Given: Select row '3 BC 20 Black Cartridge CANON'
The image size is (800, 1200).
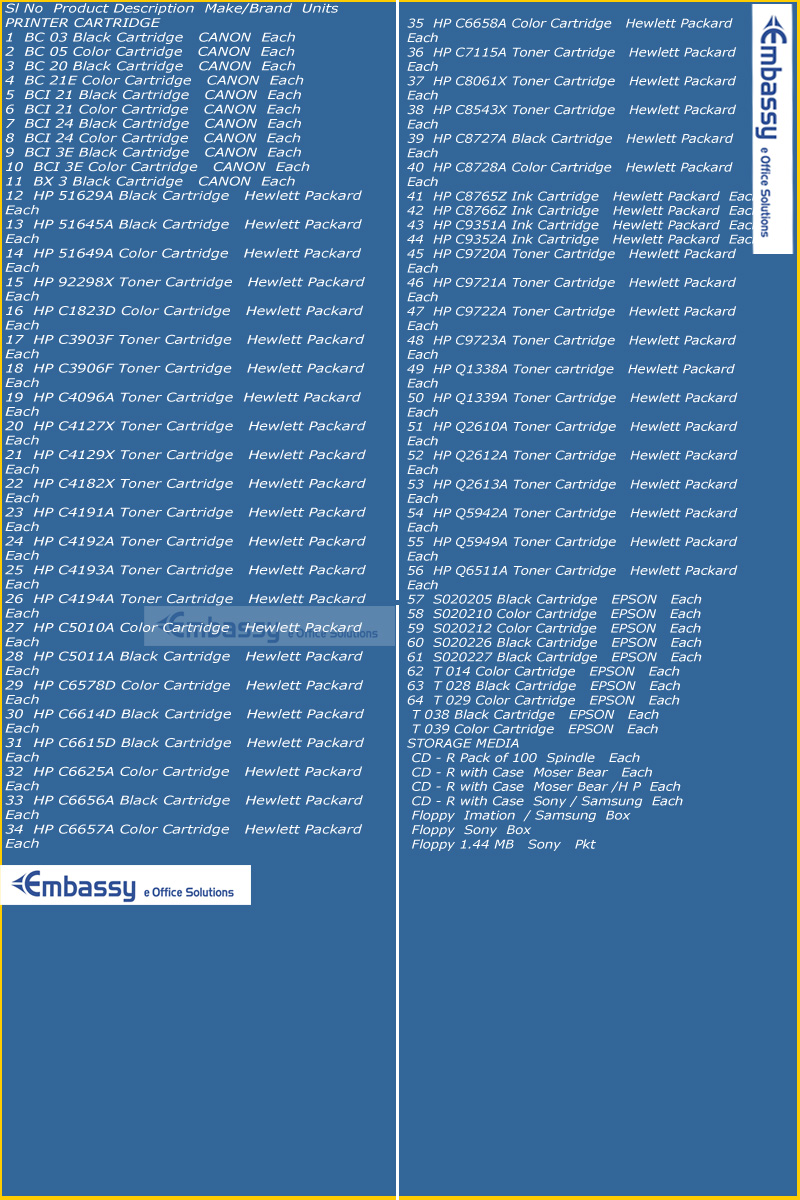Looking at the screenshot, I should point(150,66).
